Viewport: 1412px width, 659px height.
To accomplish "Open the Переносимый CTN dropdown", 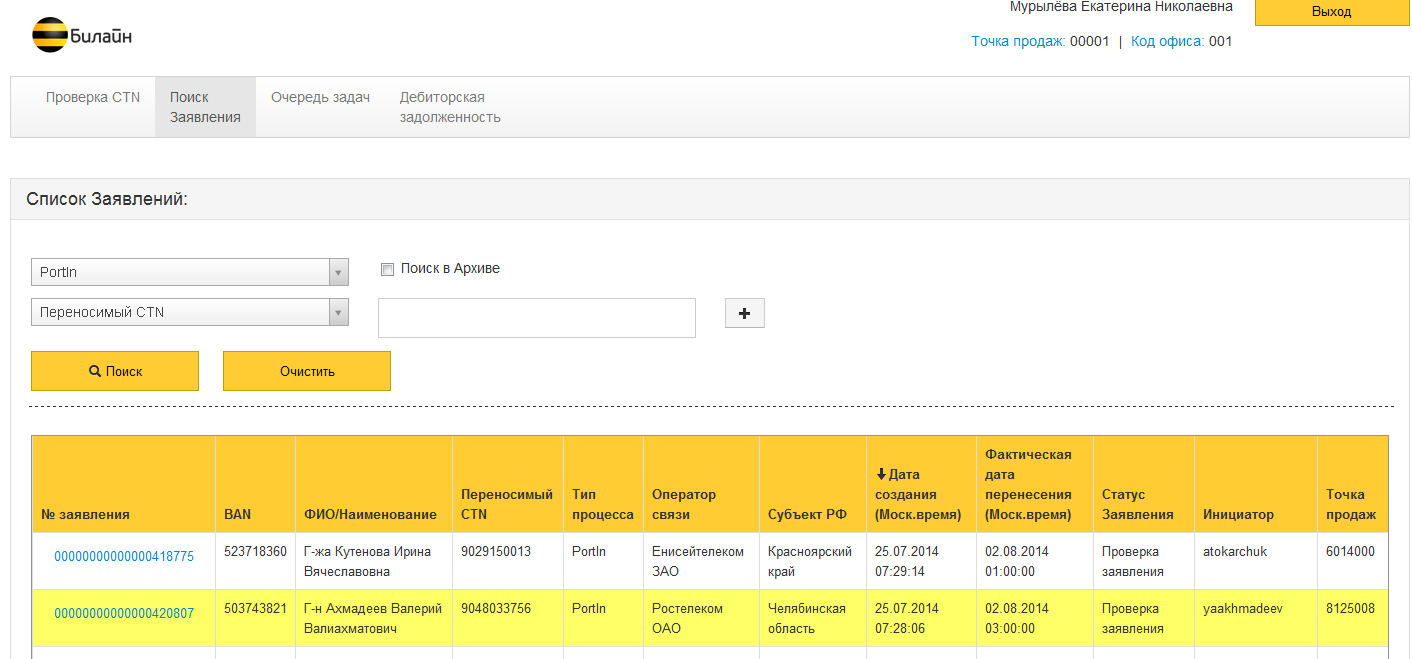I will coord(190,312).
